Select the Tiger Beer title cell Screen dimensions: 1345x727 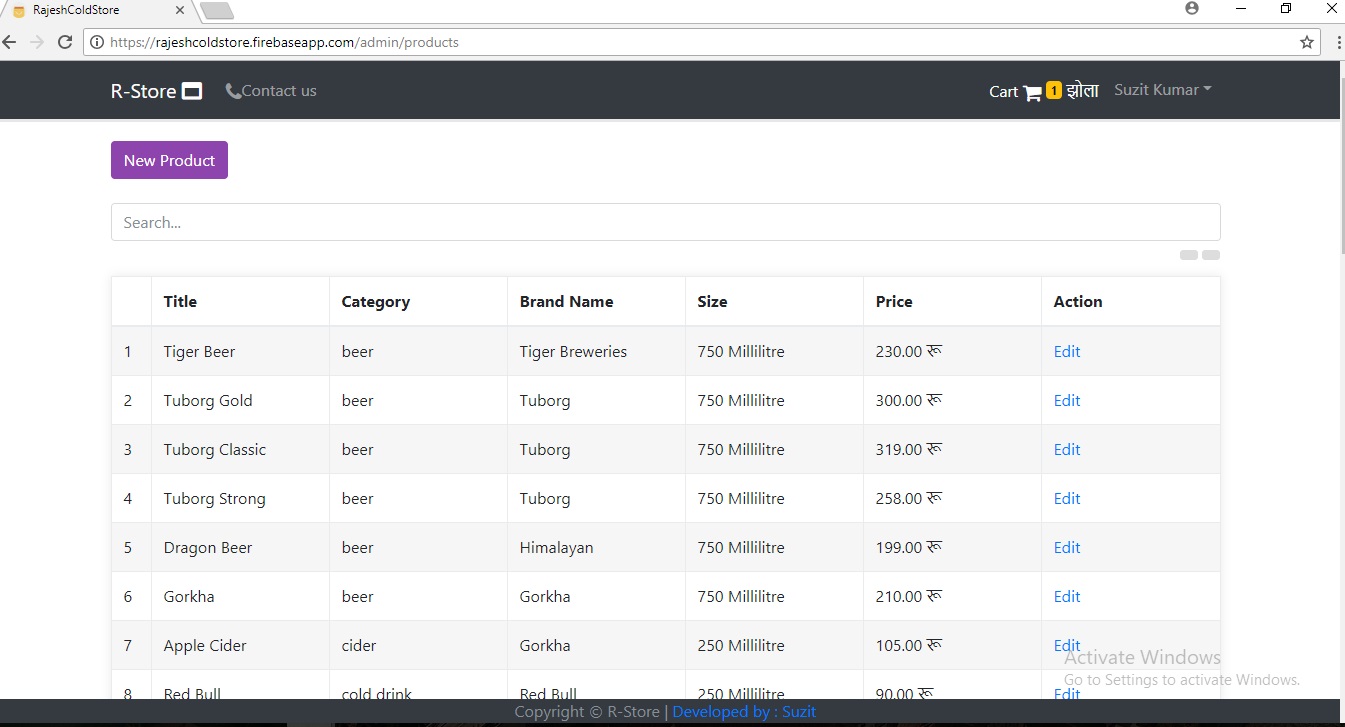pos(240,351)
